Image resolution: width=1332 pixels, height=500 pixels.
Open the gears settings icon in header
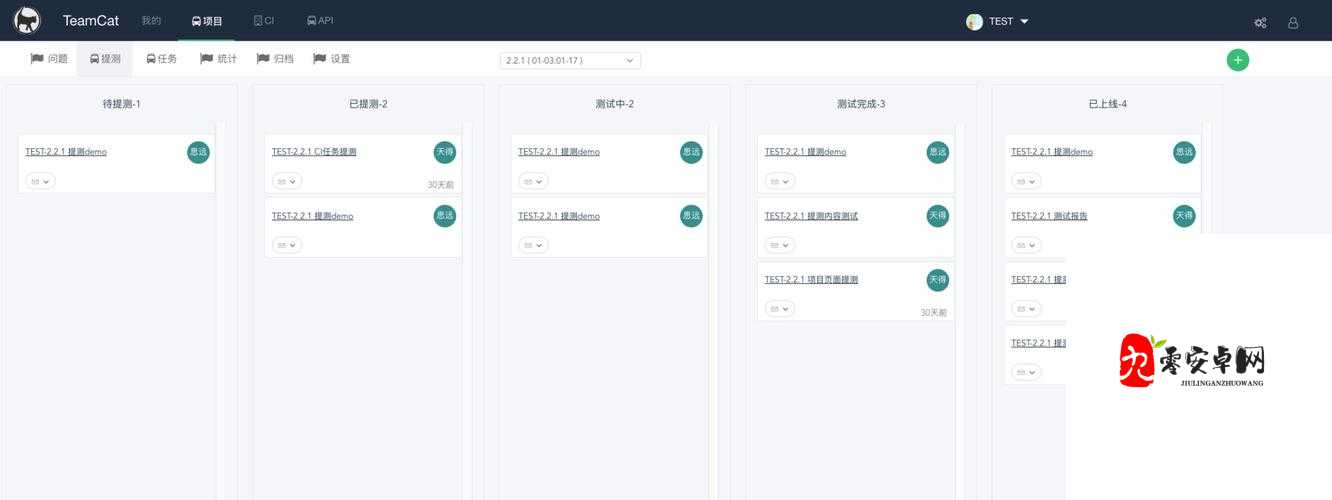(x=1260, y=22)
